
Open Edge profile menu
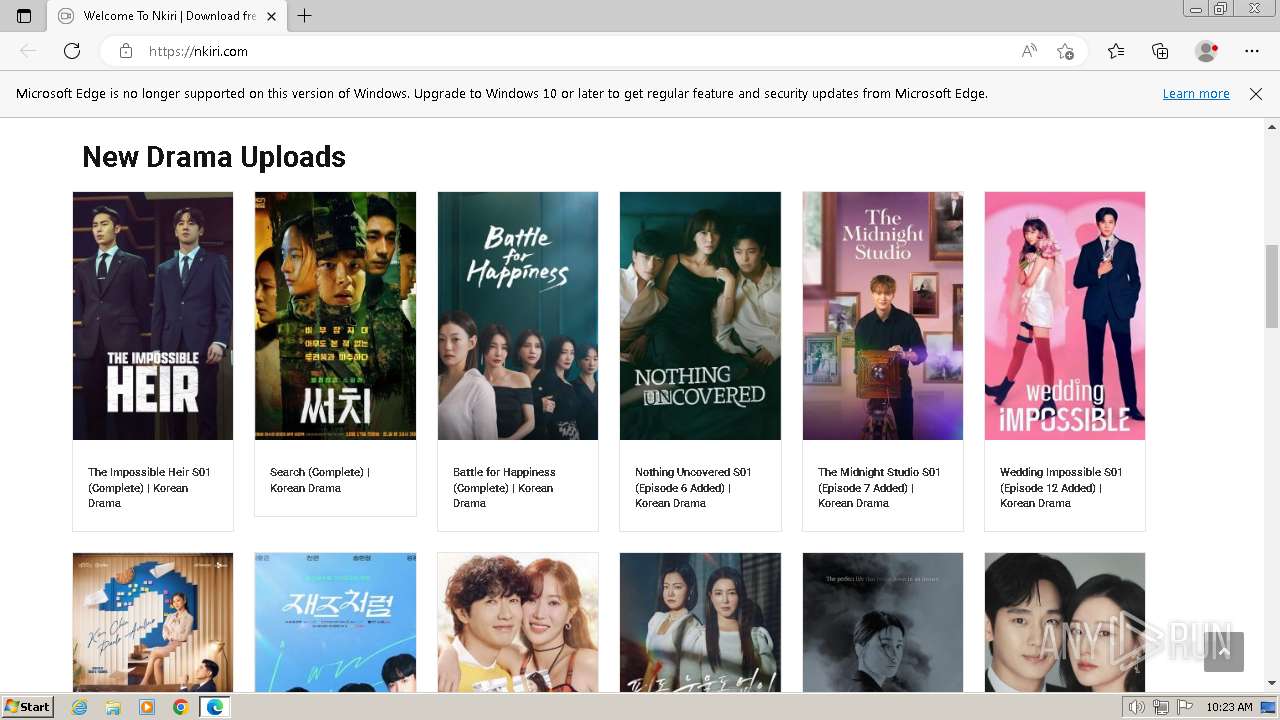point(1207,51)
